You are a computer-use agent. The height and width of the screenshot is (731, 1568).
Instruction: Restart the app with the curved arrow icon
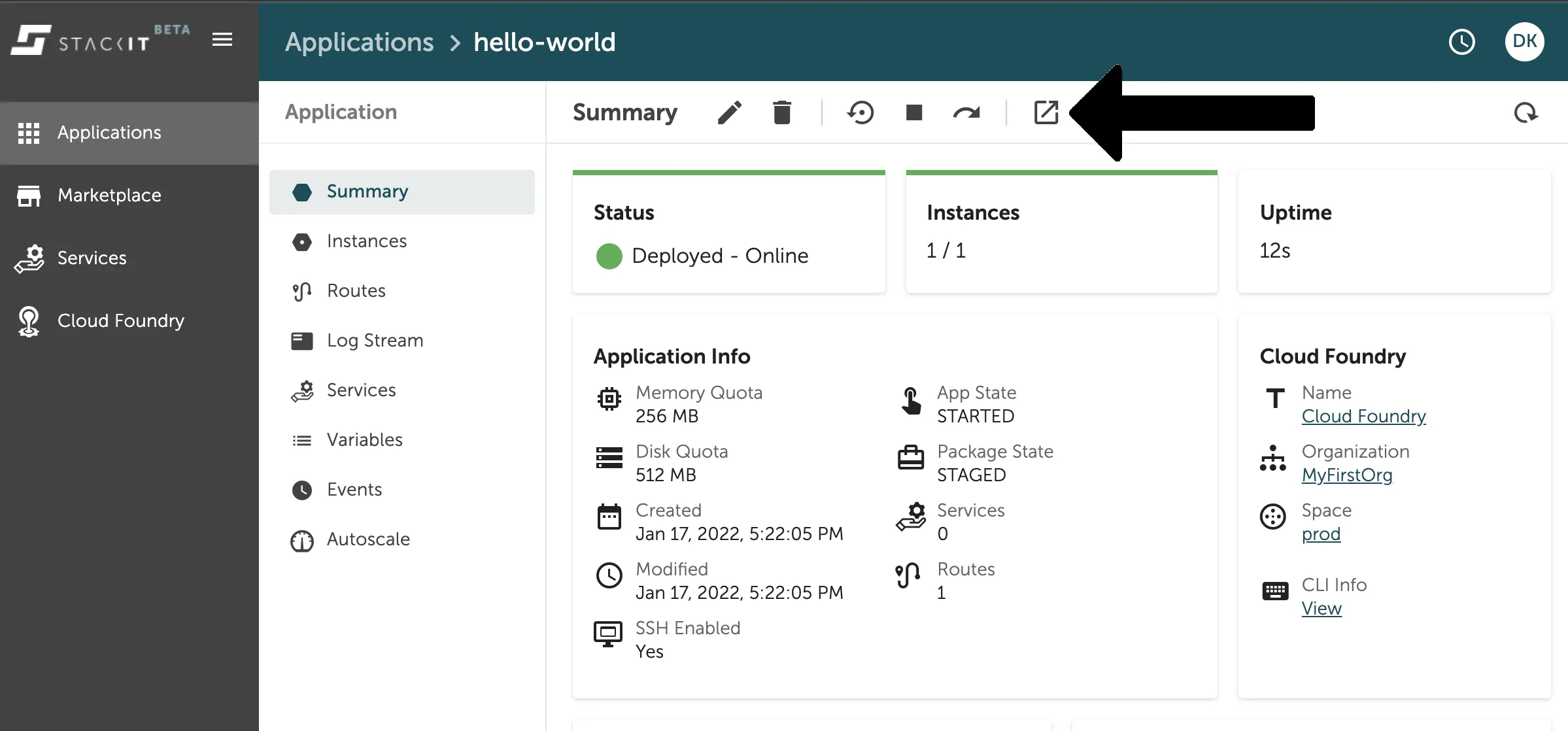967,112
